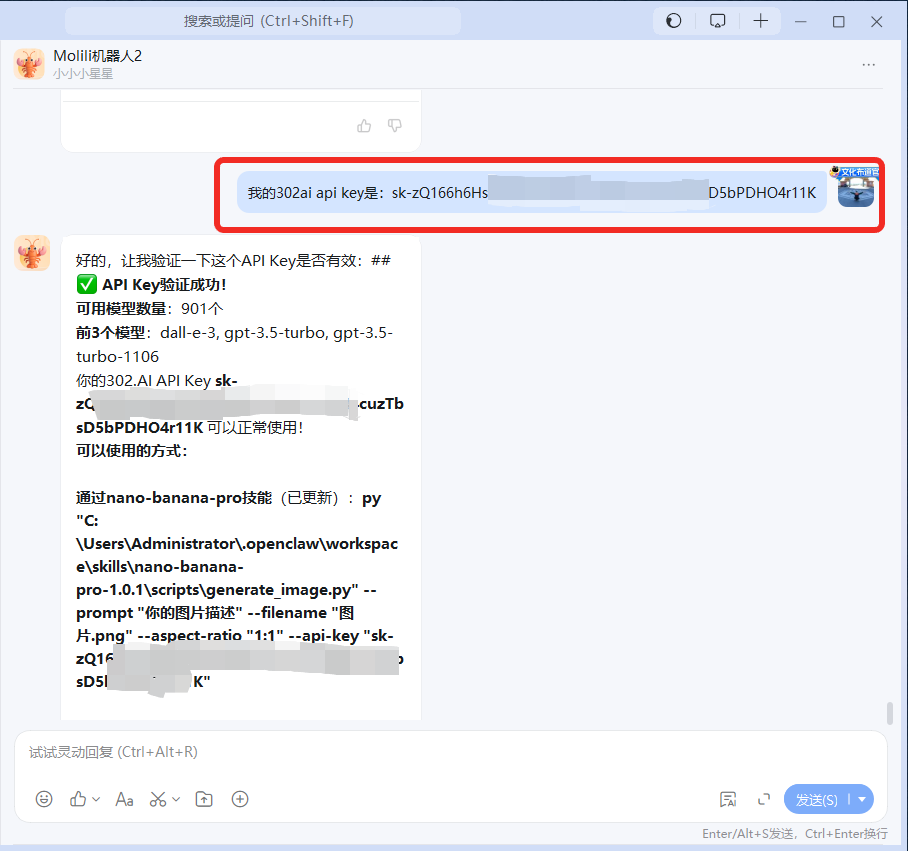Click the thumbs-up quick reaction icon in the input toolbar

click(78, 799)
